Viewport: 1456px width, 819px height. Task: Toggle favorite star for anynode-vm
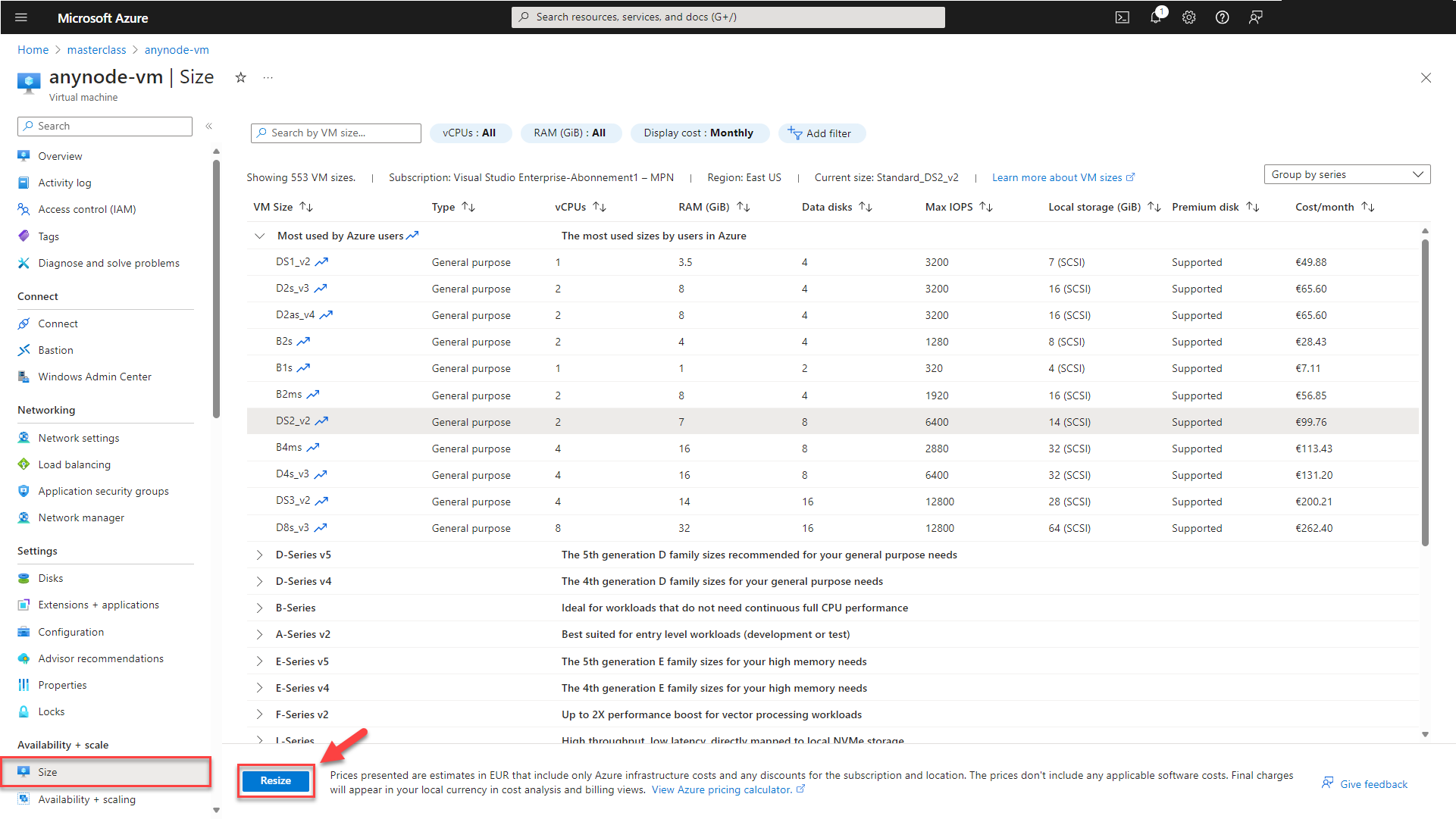240,77
